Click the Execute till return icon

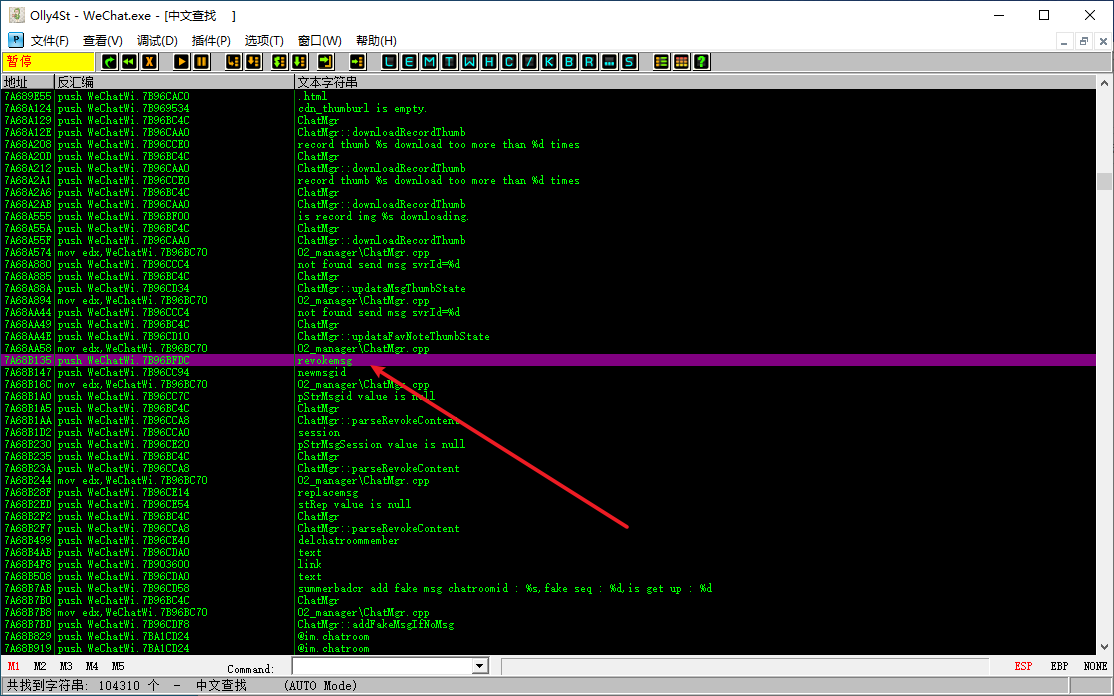tap(326, 62)
